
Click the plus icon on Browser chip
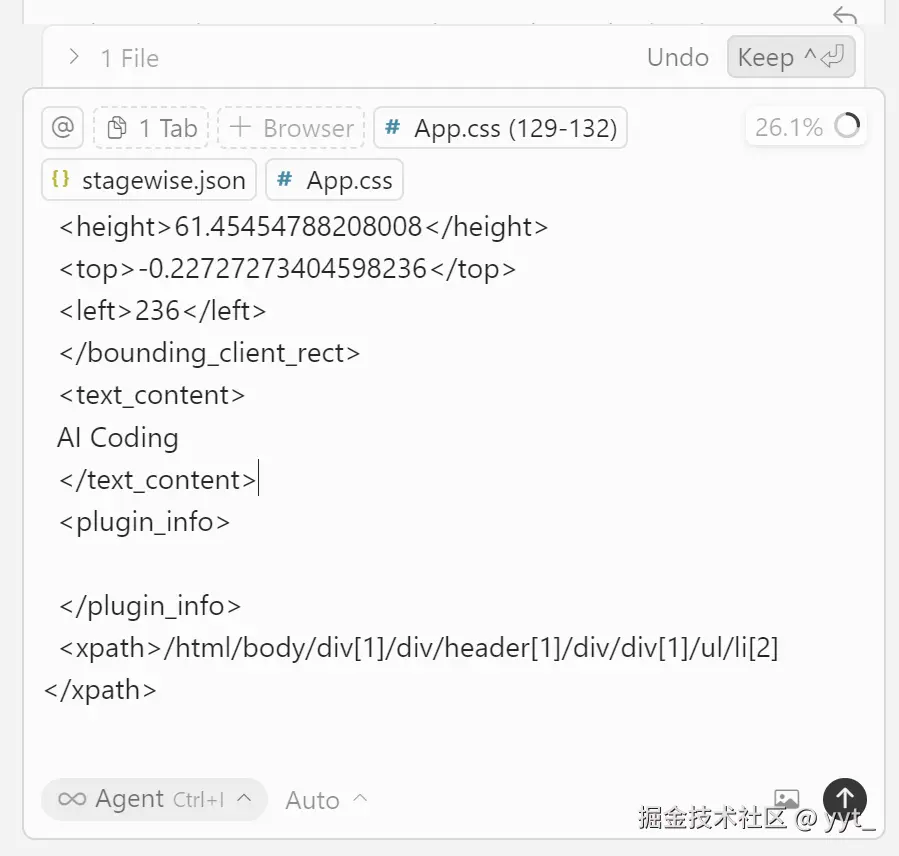point(240,128)
